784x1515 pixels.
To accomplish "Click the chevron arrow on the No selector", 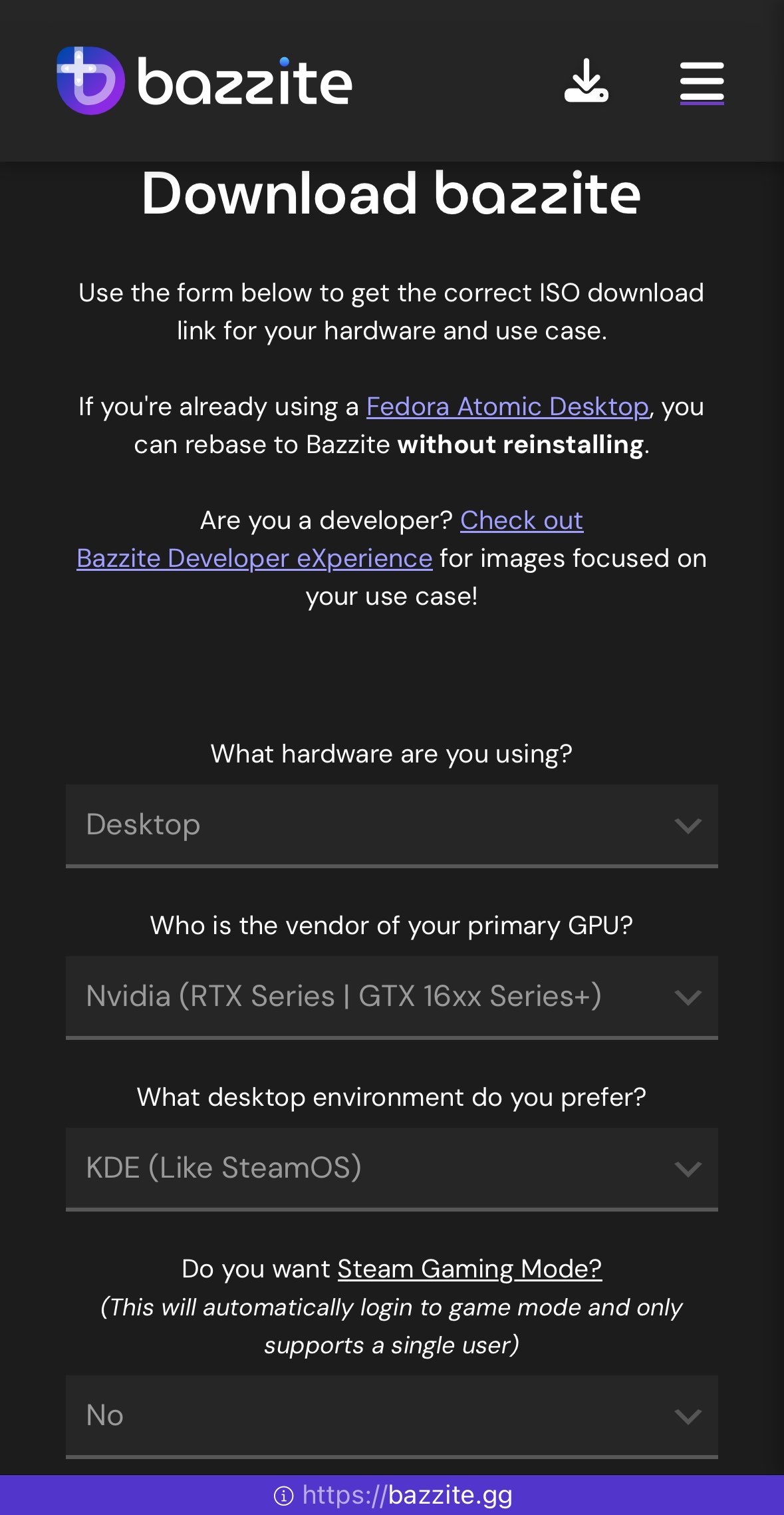I will point(688,1417).
